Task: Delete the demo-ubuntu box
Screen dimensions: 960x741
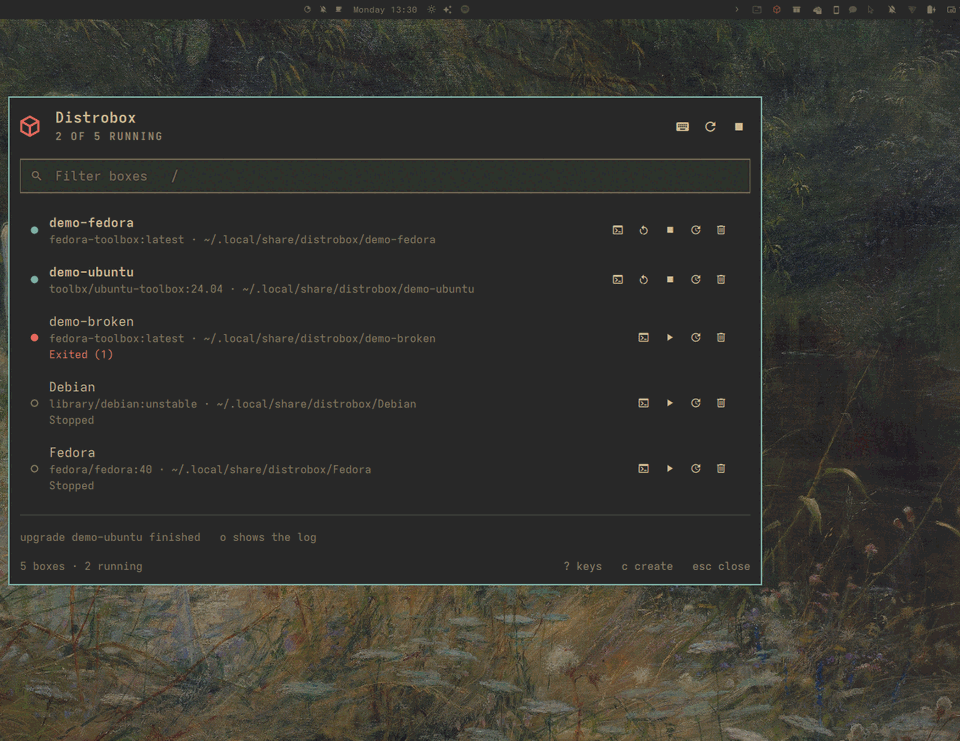Action: (721, 280)
